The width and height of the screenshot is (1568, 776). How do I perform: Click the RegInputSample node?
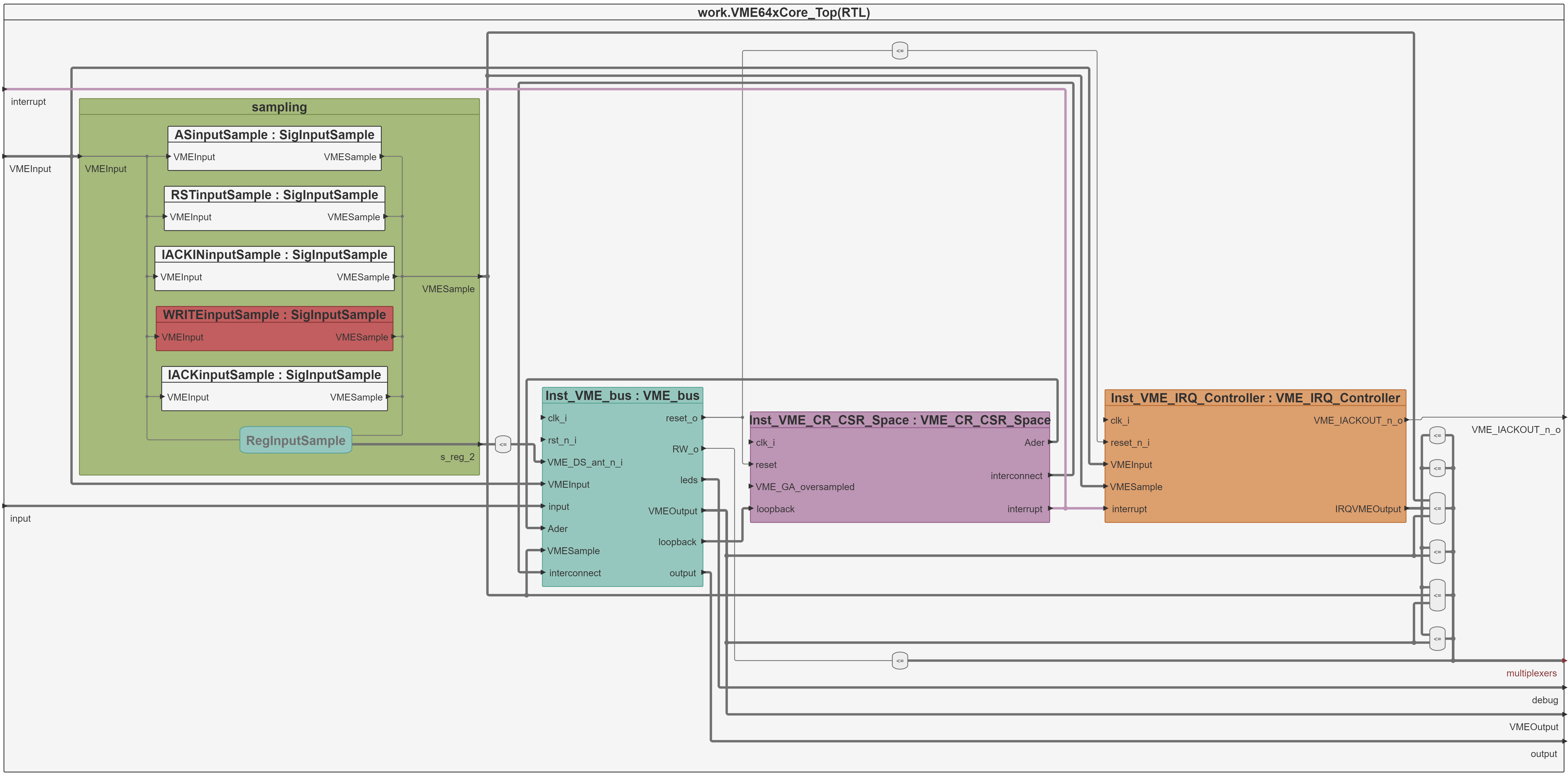296,440
